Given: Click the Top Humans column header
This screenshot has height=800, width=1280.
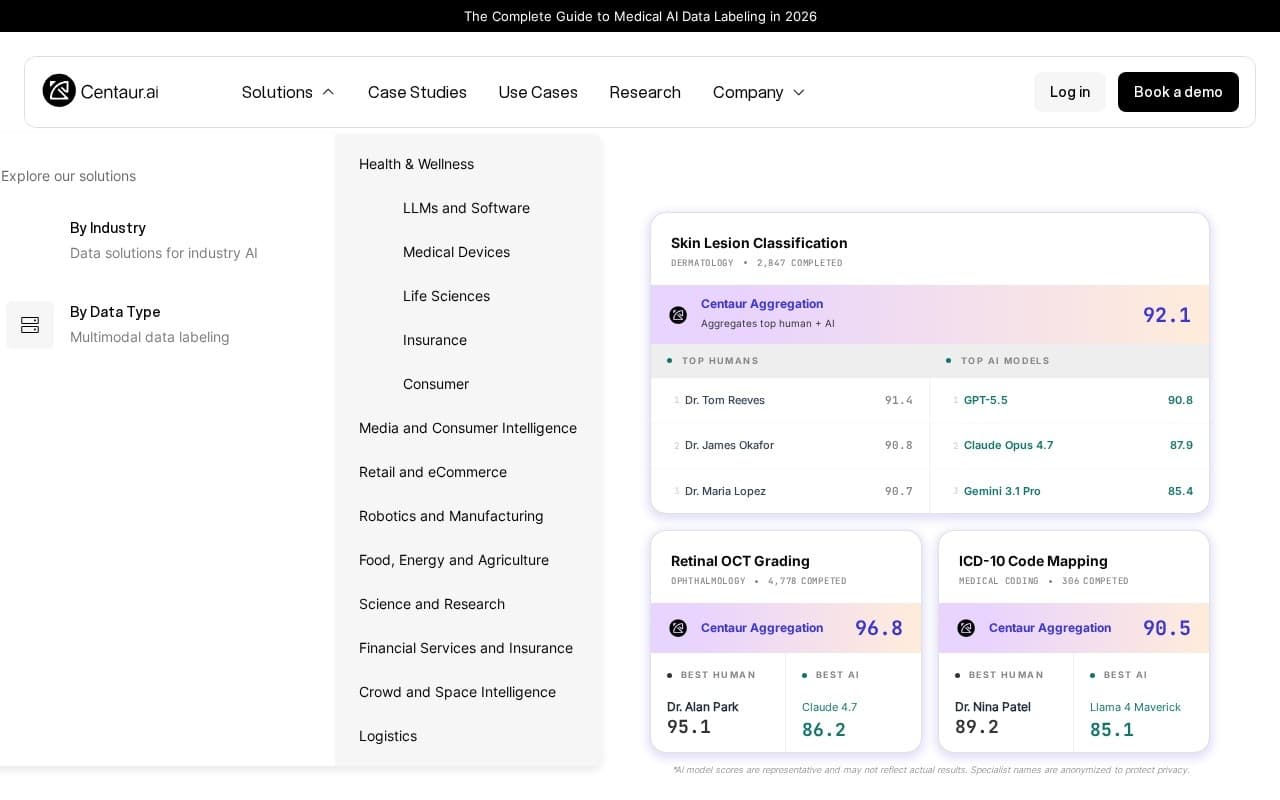Looking at the screenshot, I should pyautogui.click(x=720, y=361).
